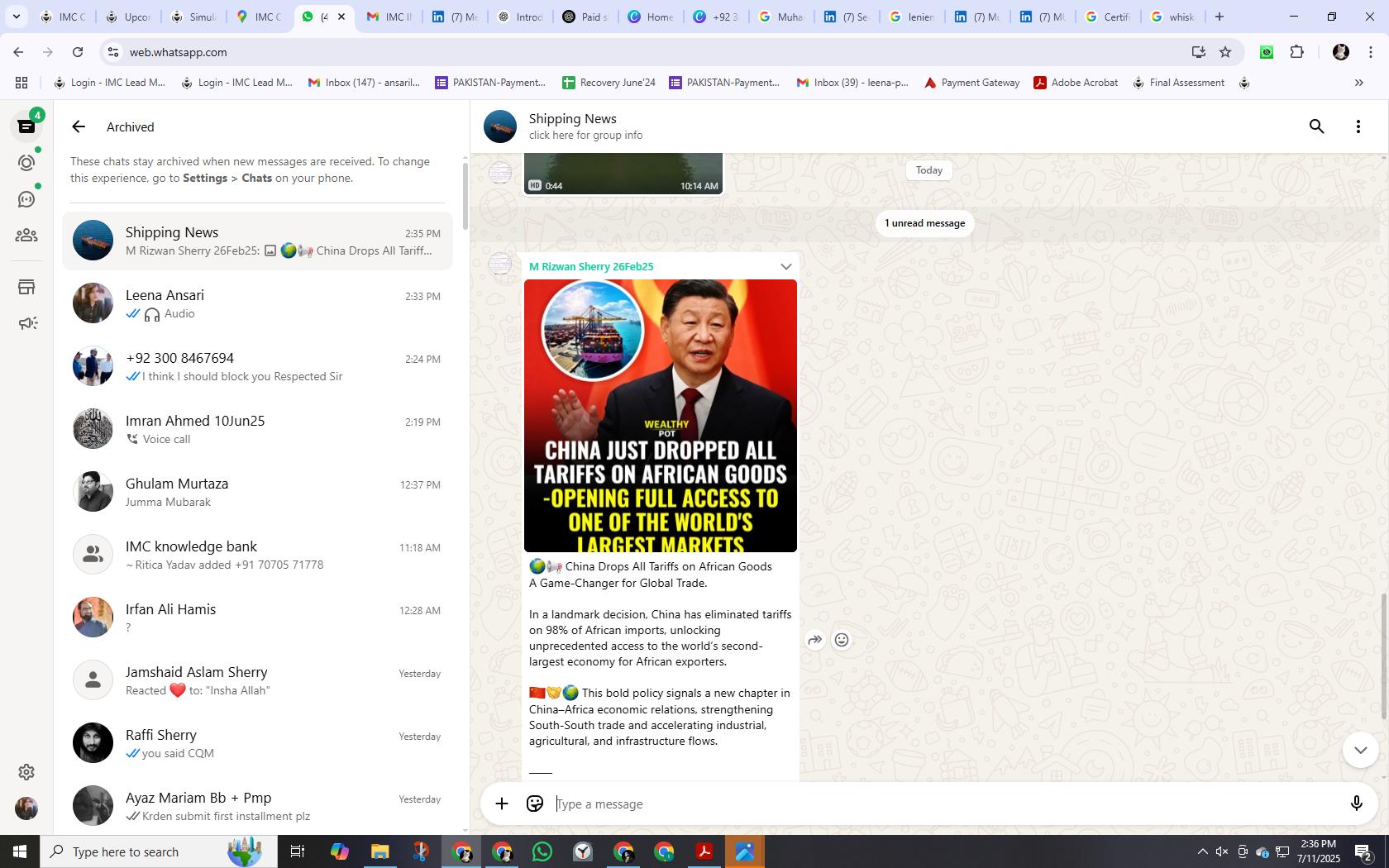Start voice message recording microphone
The image size is (1389, 868).
tap(1356, 804)
